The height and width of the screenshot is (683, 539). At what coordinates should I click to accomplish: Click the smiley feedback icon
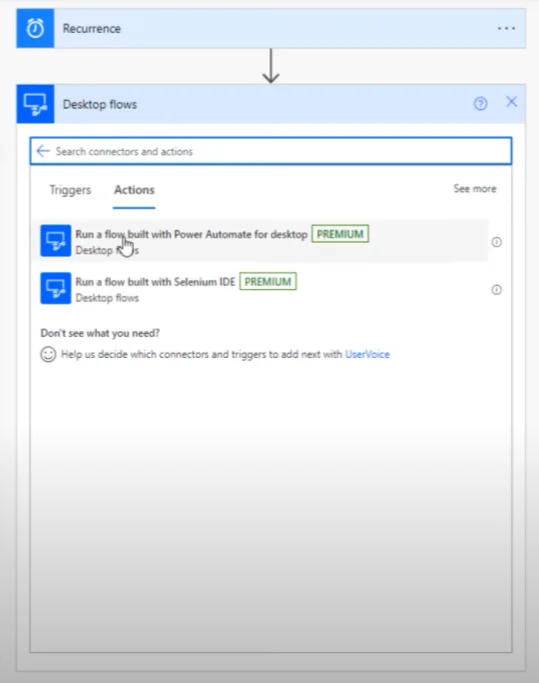coord(48,354)
